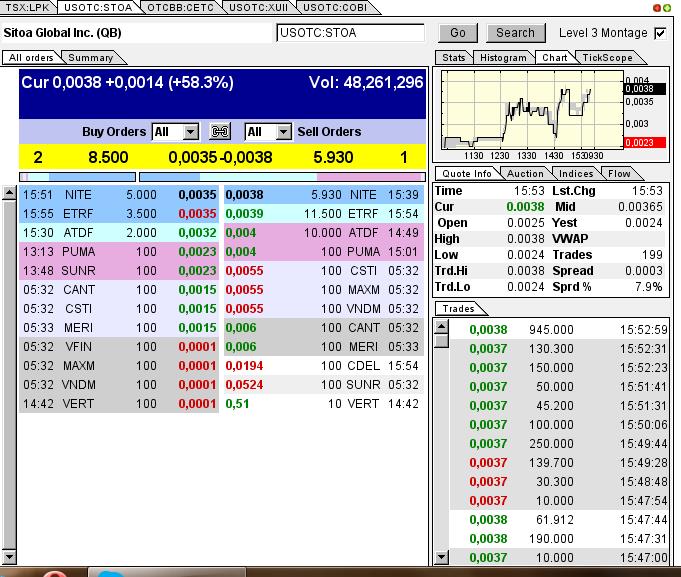This screenshot has width=681, height=577.
Task: Toggle the Level 3 Montage checkbox
Action: click(x=660, y=33)
